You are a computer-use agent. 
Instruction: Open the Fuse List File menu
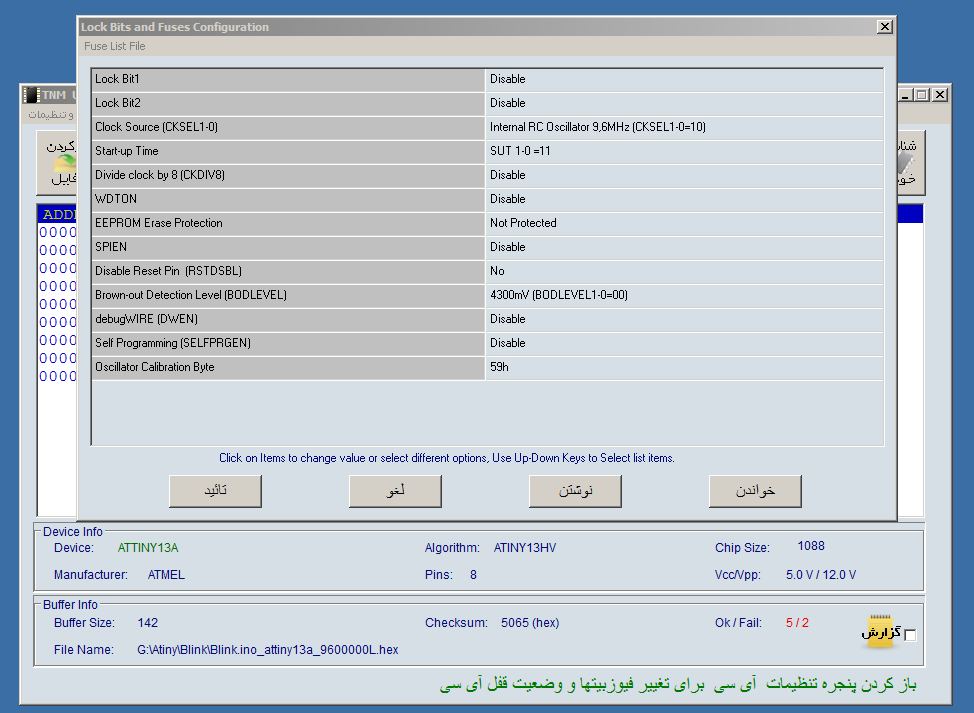114,46
